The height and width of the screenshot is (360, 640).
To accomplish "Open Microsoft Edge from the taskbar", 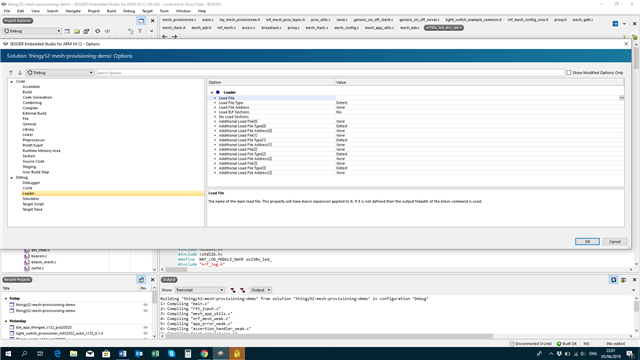I will click(x=57, y=353).
